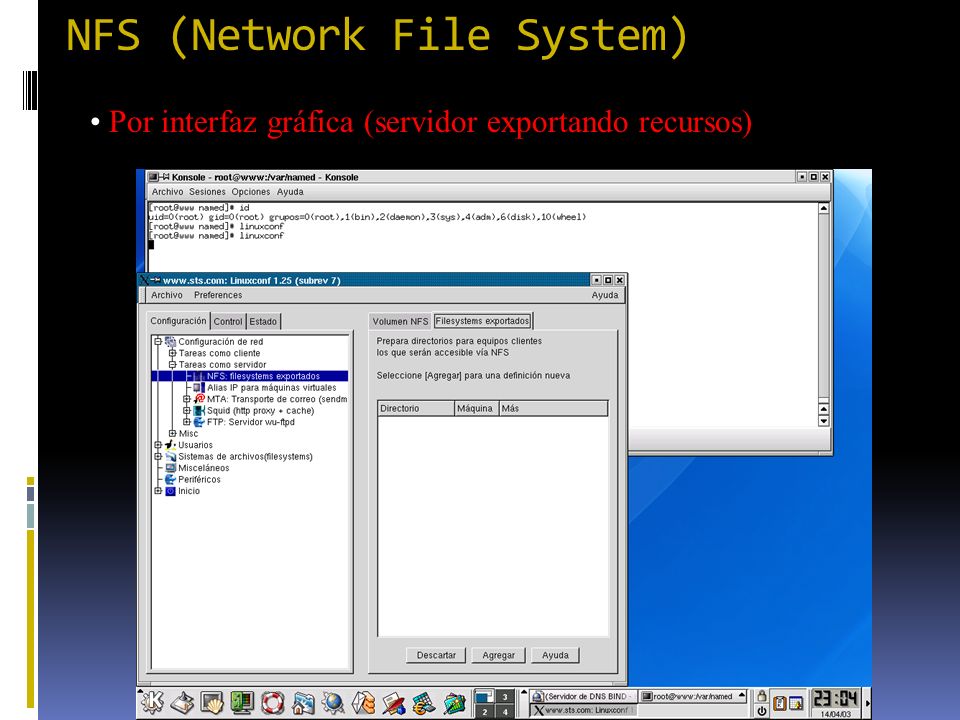Launch the terminal shell icon in panel
This screenshot has width=960, height=720.
pyautogui.click(x=212, y=703)
